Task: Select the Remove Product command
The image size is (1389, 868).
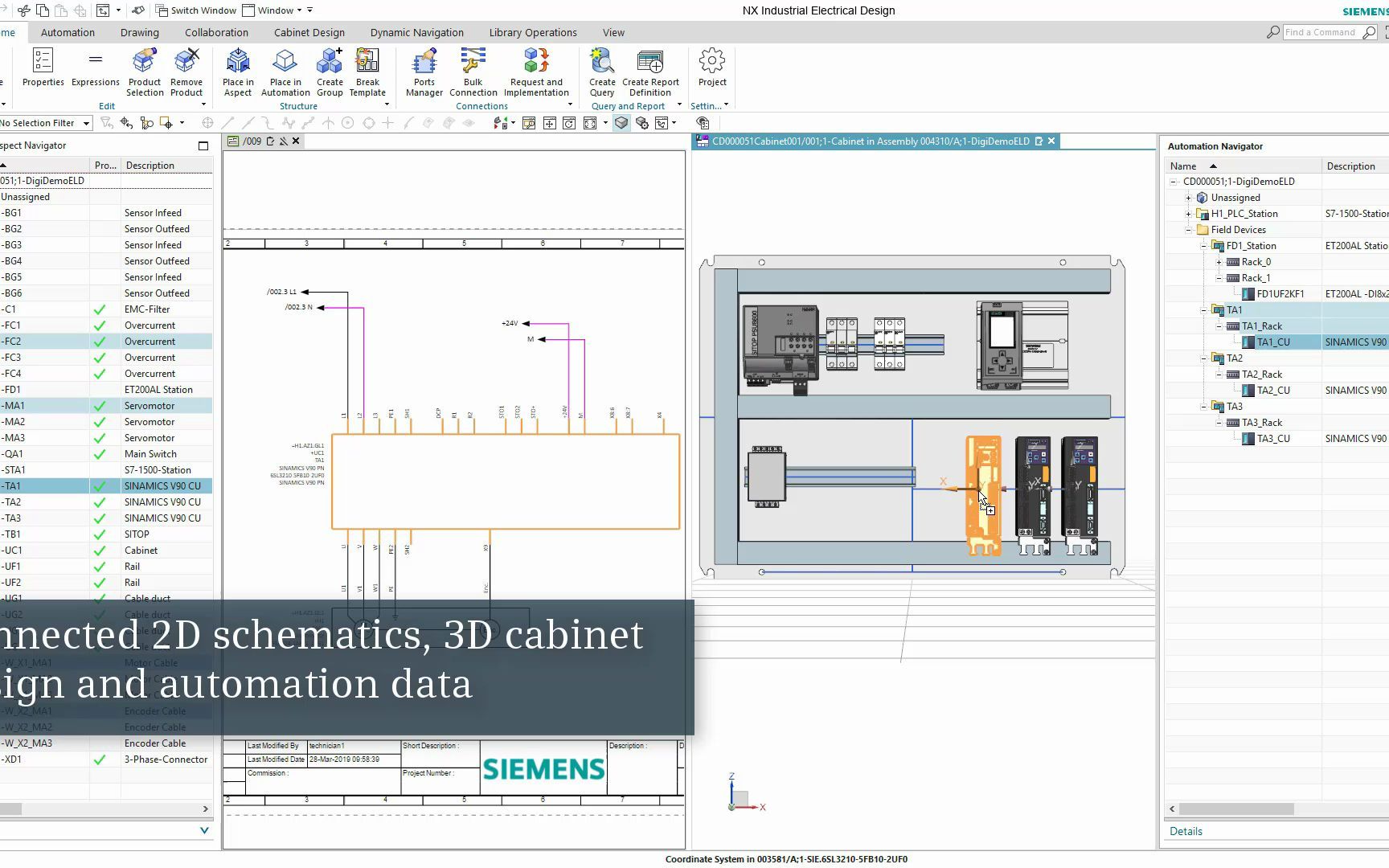Action: pos(186,72)
